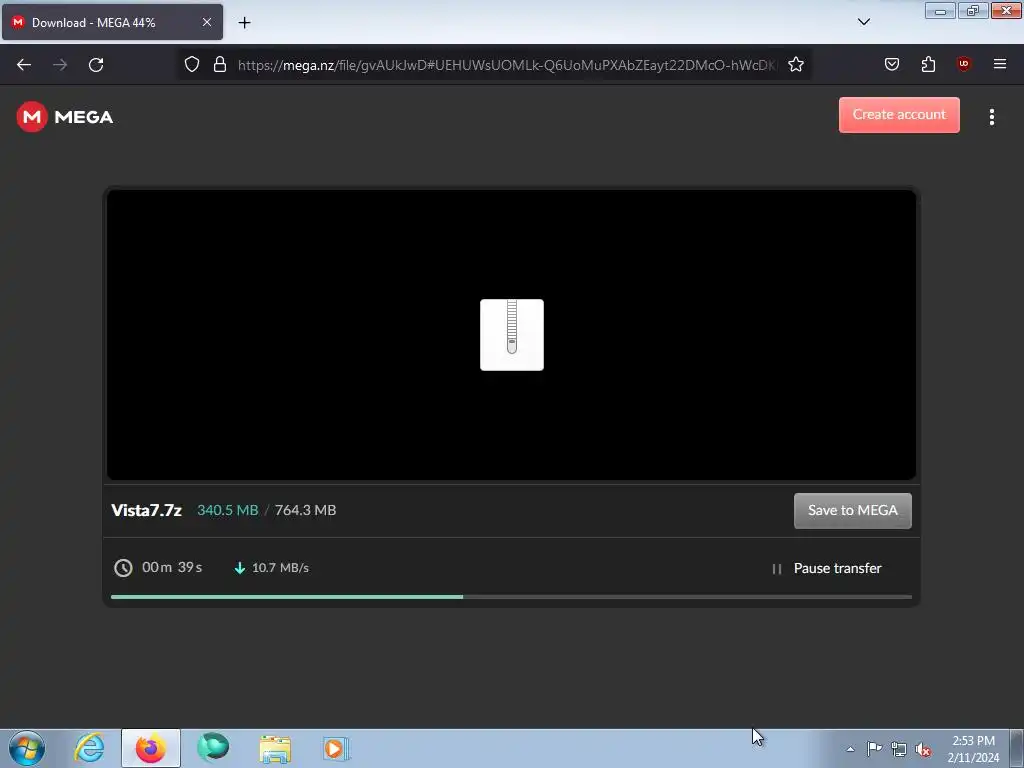Click the Create account button

tap(899, 115)
